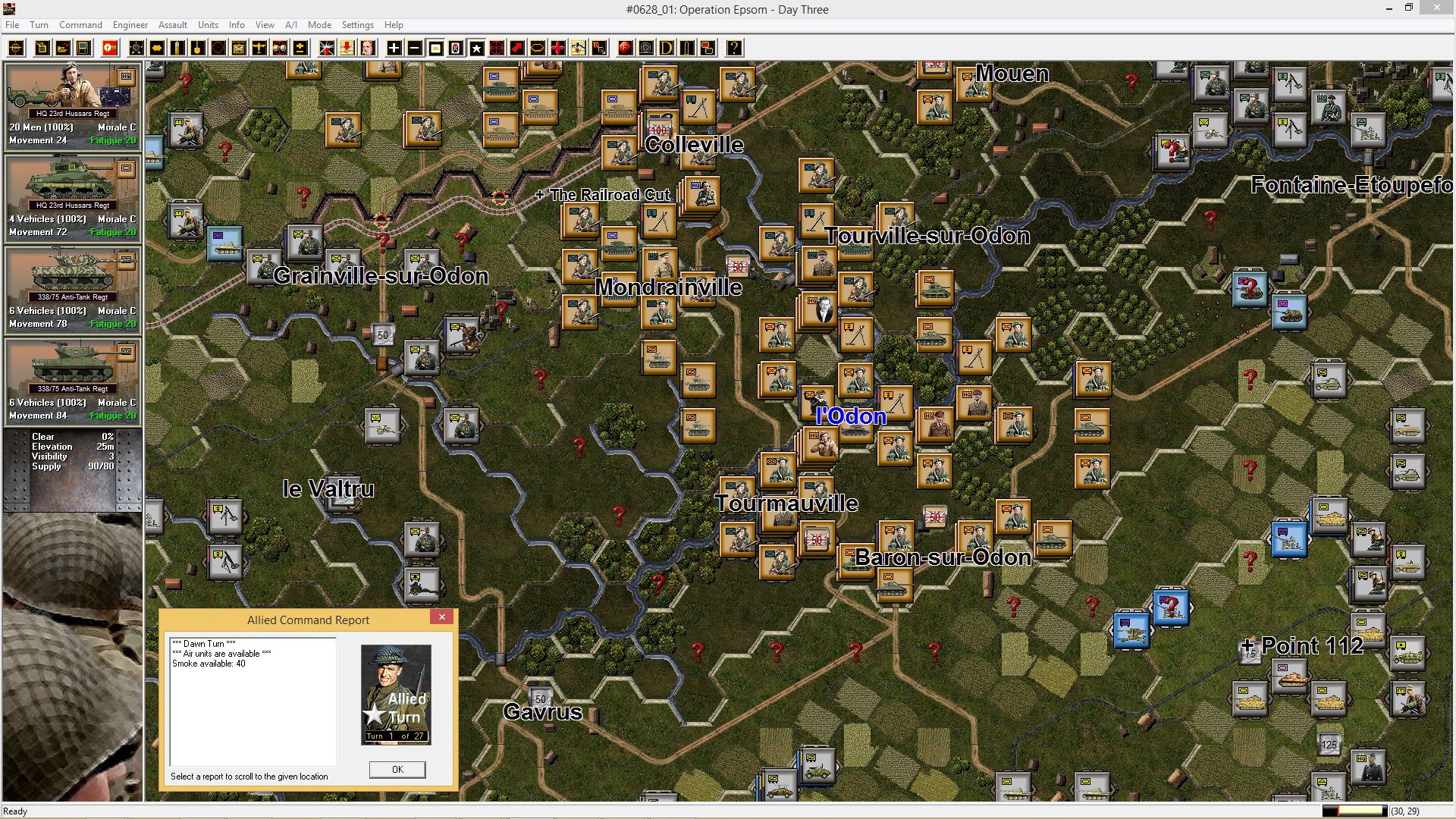Click the gray gear ring toolbar icon
Image resolution: width=1456 pixels, height=819 pixels.
646,48
